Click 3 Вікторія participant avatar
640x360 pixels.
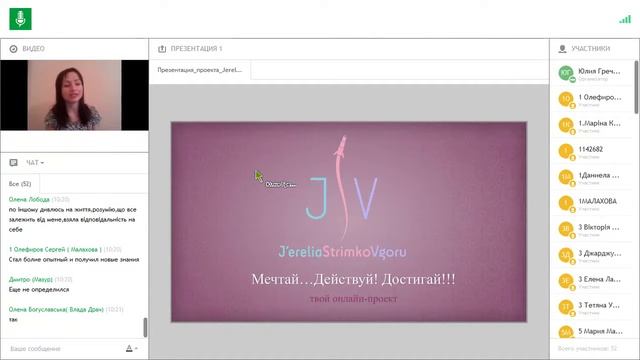(x=566, y=229)
